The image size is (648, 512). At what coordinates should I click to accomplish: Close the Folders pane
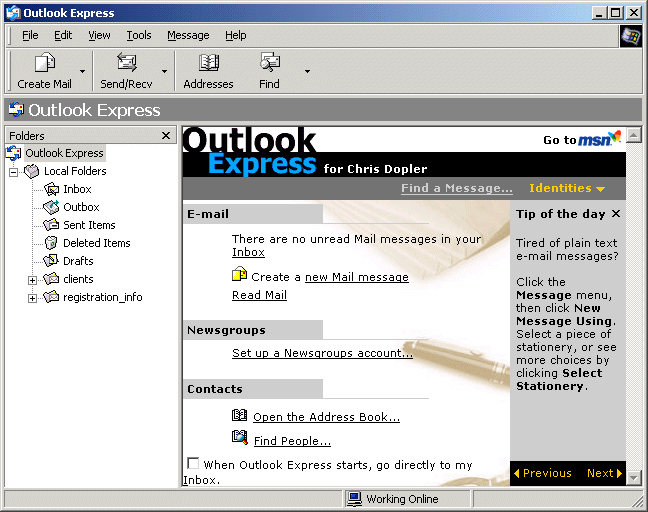click(x=166, y=136)
